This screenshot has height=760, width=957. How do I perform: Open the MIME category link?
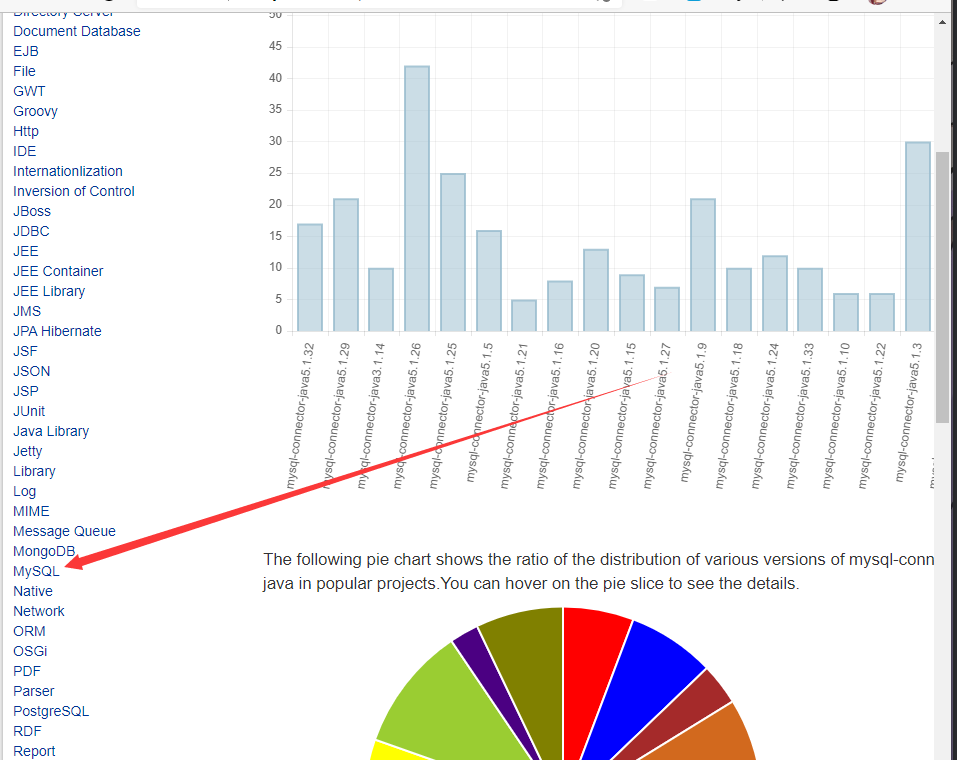click(x=31, y=512)
